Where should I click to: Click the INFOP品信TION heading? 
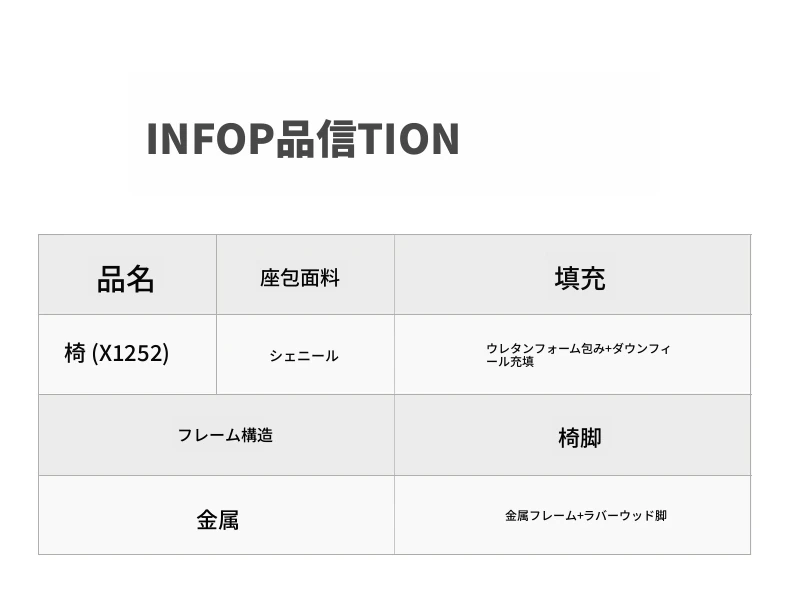coord(302,139)
